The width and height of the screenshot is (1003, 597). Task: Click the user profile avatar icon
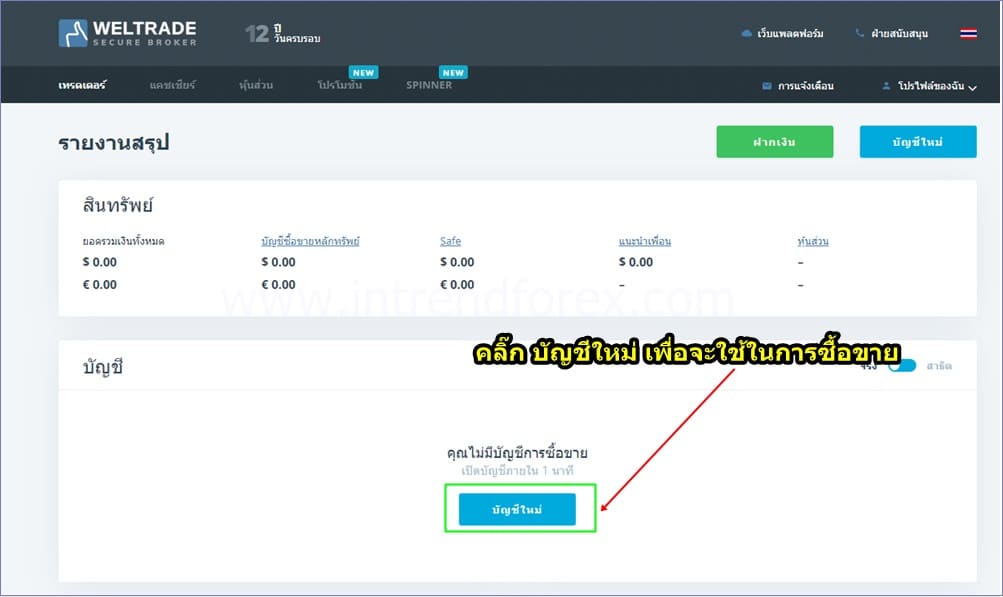click(x=886, y=86)
